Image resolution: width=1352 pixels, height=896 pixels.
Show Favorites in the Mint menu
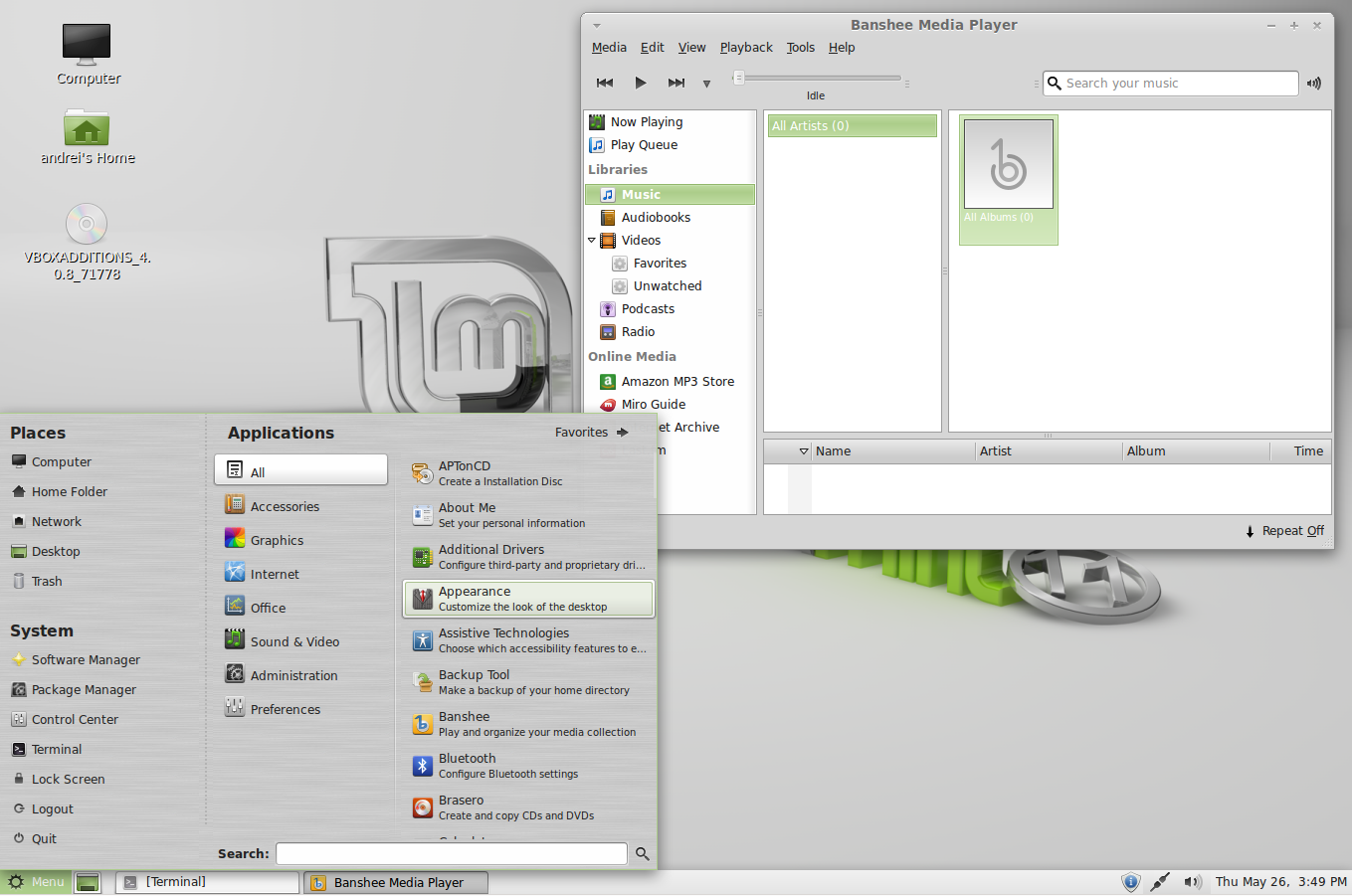click(592, 433)
